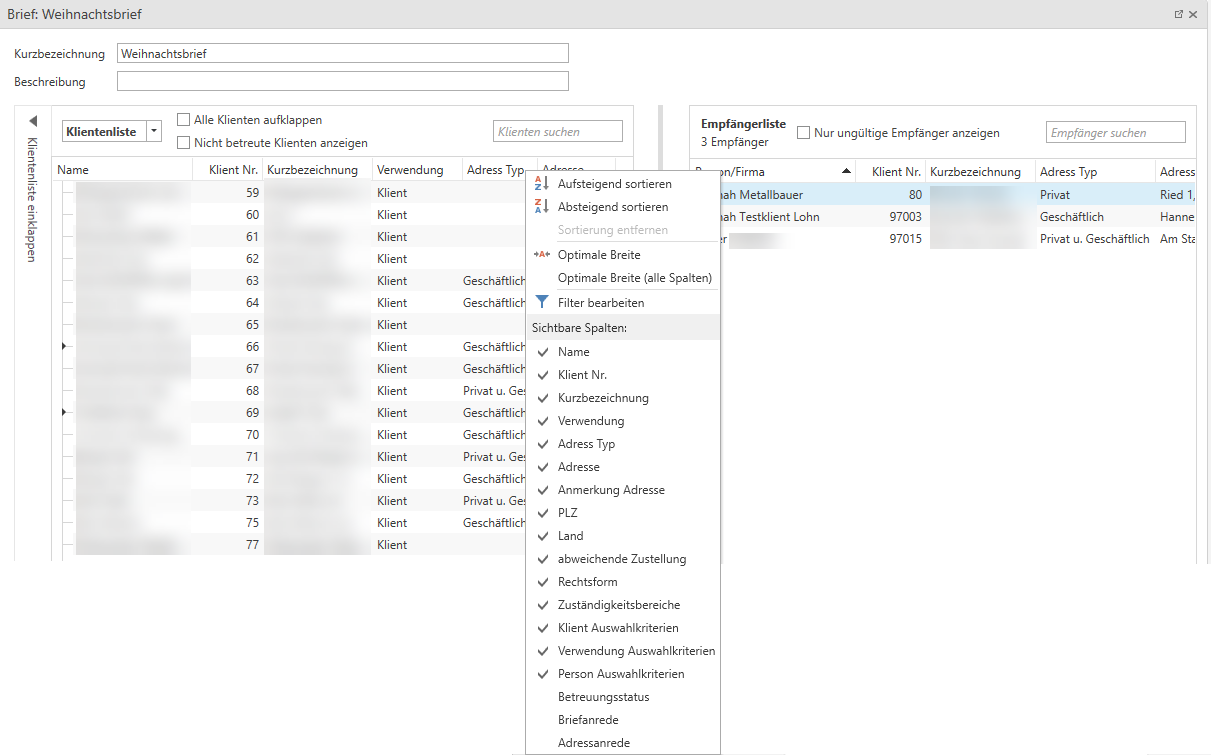Click the Beschreibung text field
The width and height of the screenshot is (1211, 755).
coord(342,82)
